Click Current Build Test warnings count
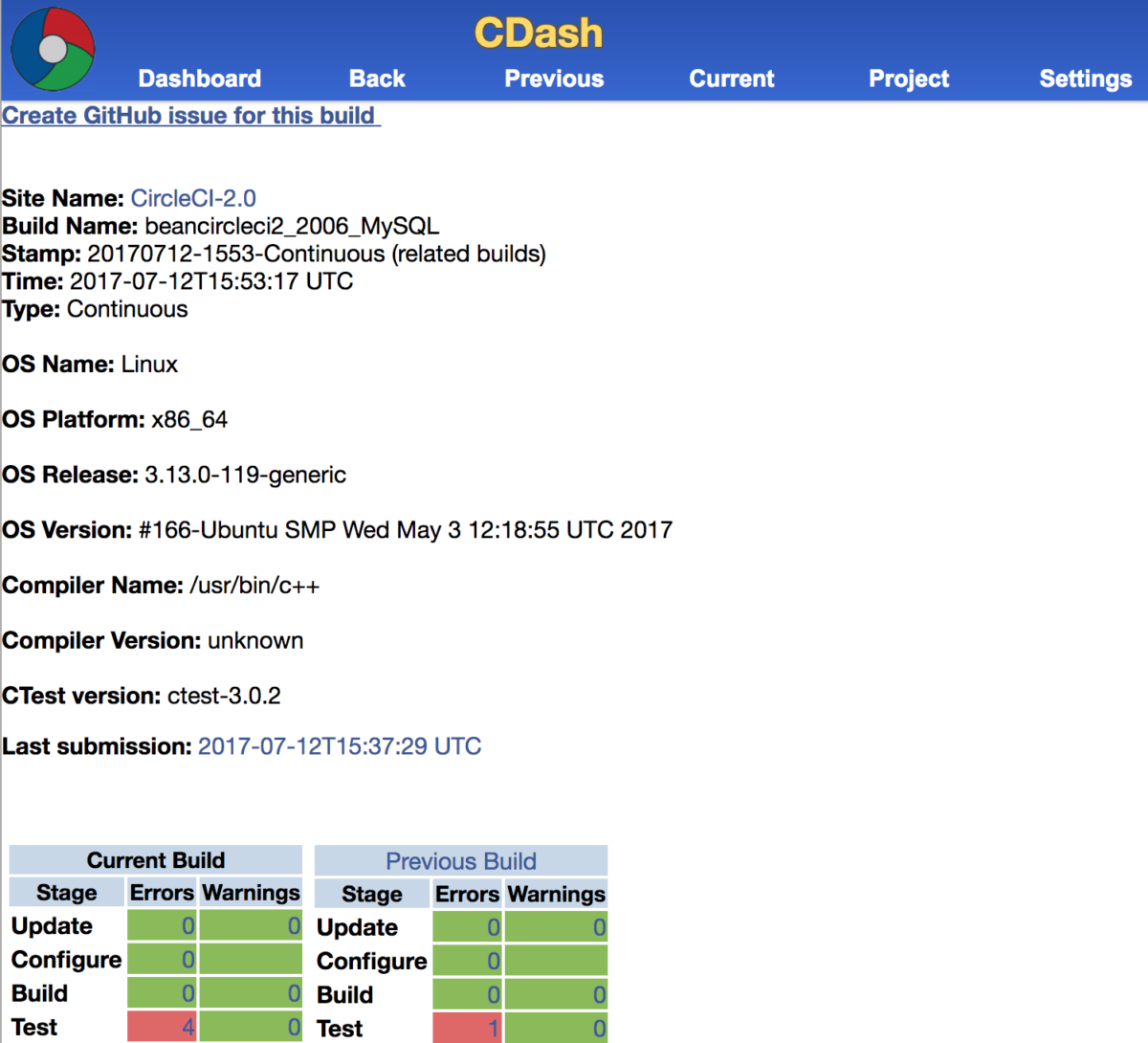1148x1043 pixels. [251, 1026]
